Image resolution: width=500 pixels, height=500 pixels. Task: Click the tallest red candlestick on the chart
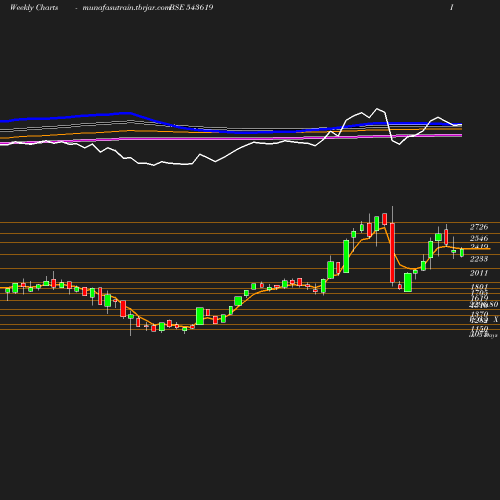tap(392, 253)
